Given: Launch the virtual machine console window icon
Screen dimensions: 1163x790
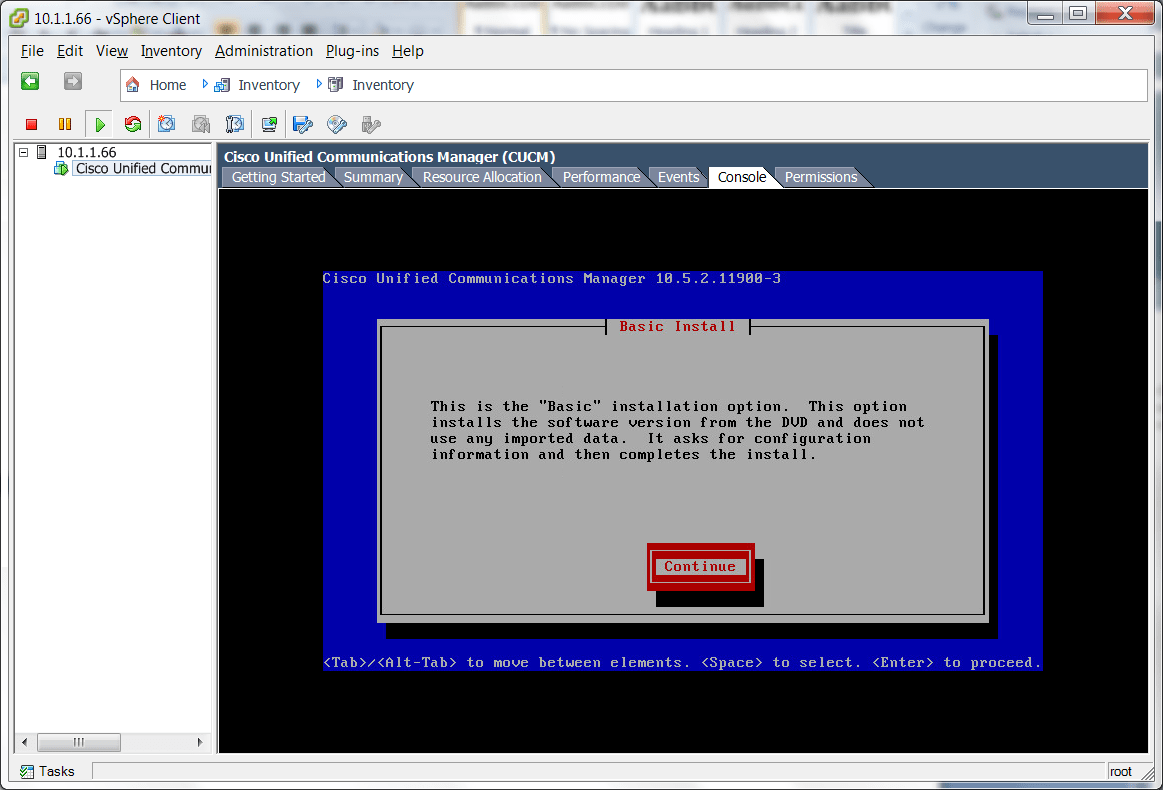Looking at the screenshot, I should (x=269, y=124).
